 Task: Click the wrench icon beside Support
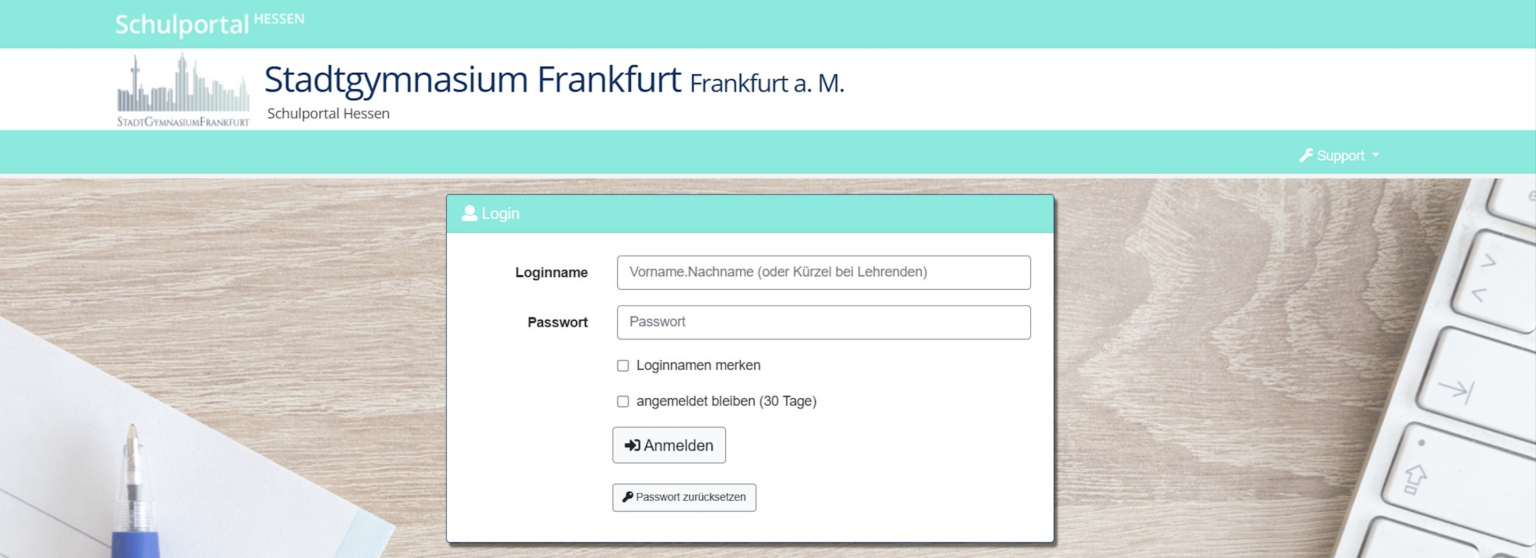pos(1305,155)
